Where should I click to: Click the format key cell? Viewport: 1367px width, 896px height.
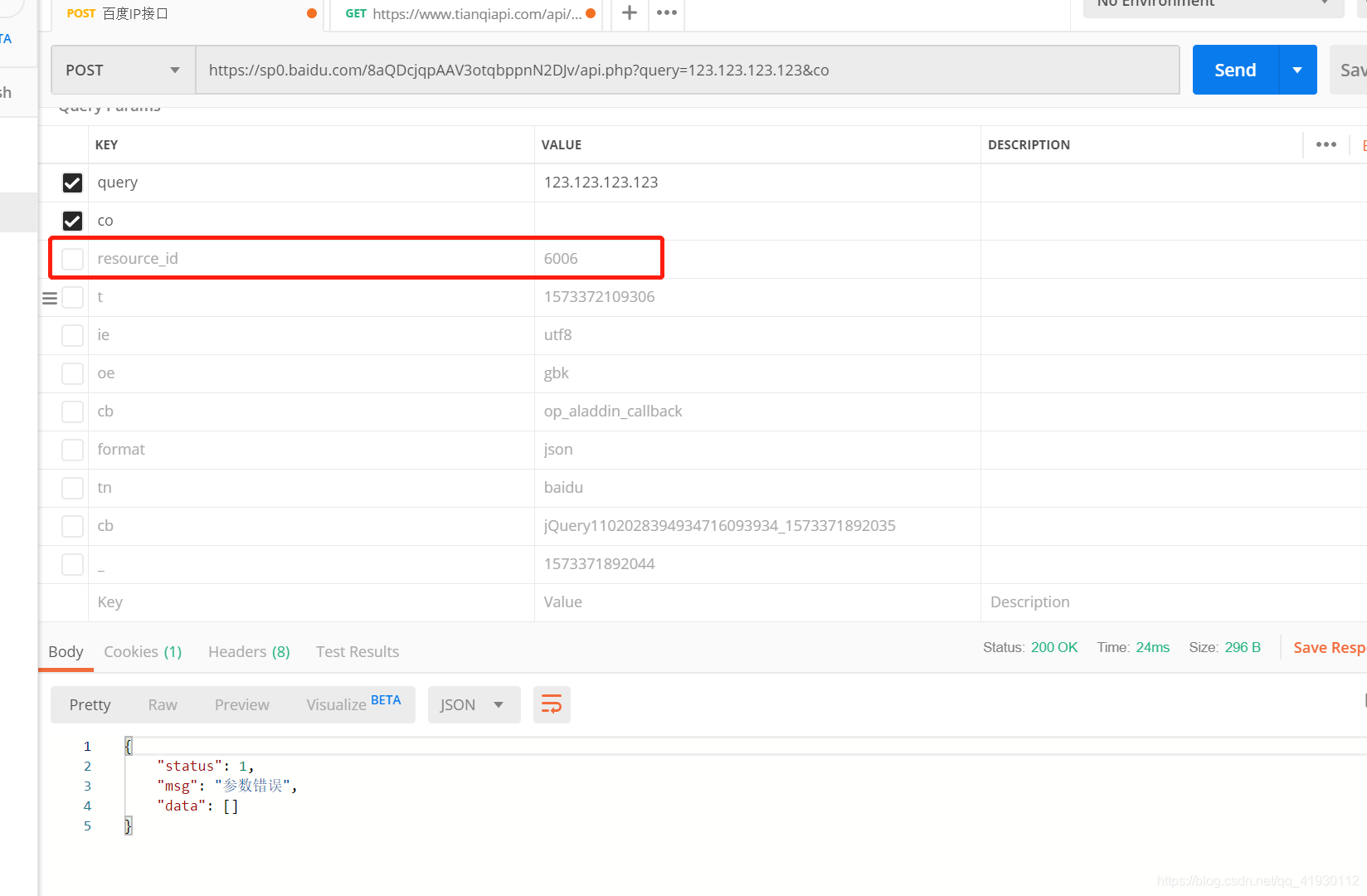[x=311, y=450]
